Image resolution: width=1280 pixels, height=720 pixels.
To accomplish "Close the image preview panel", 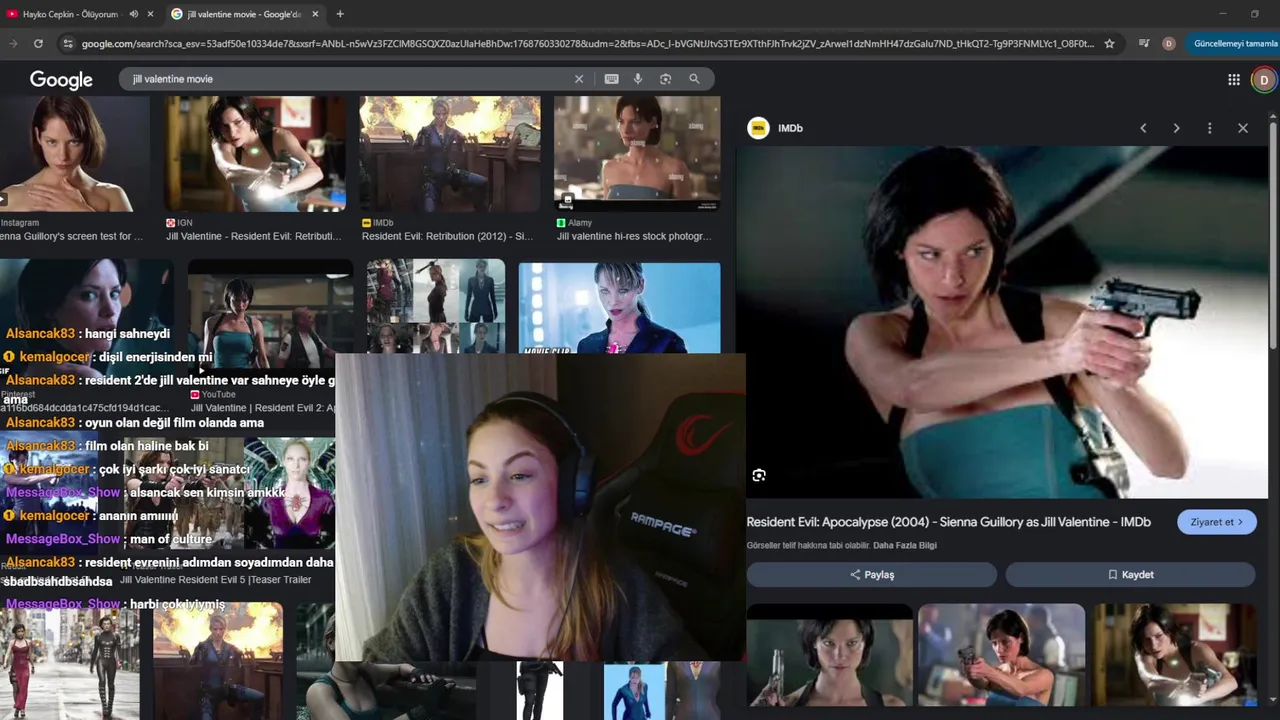I will tap(1243, 128).
